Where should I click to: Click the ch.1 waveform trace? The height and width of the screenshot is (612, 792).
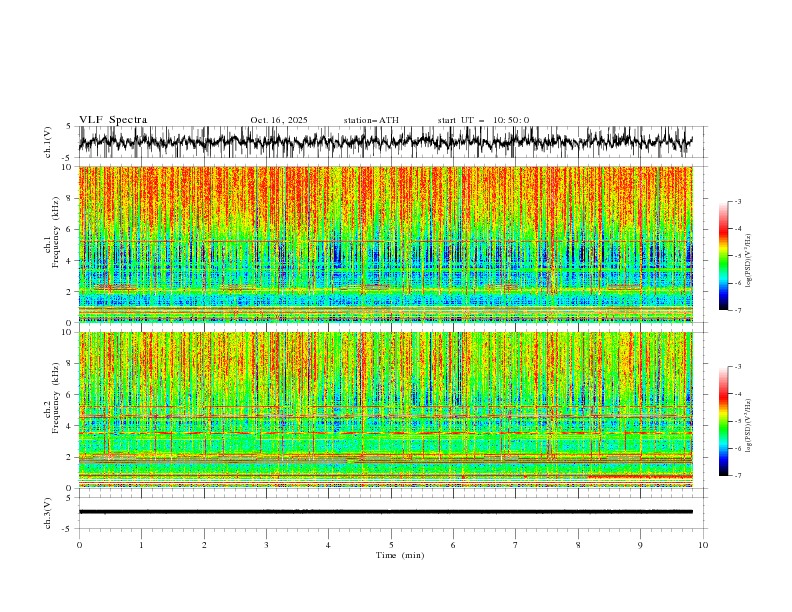click(x=386, y=142)
